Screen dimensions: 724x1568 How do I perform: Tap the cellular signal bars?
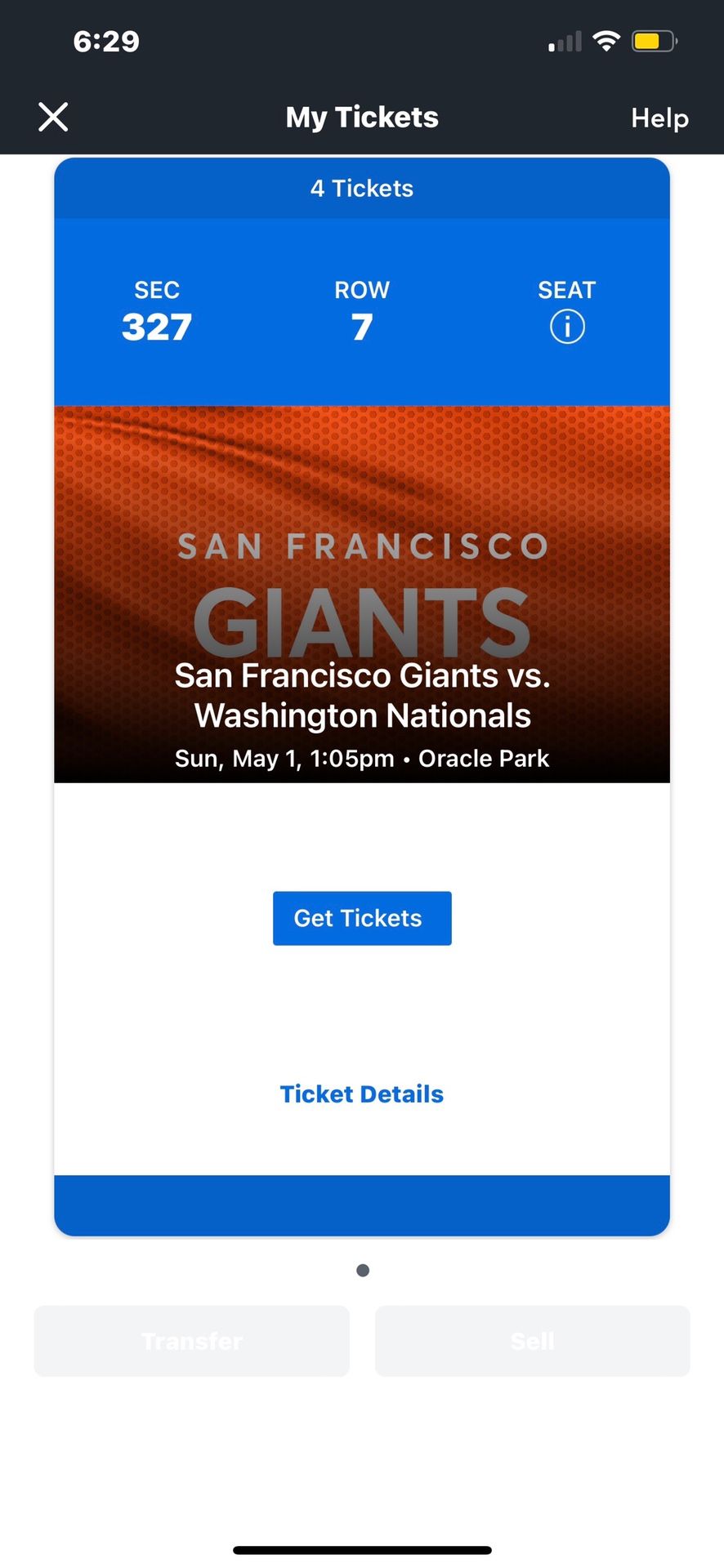(x=565, y=42)
